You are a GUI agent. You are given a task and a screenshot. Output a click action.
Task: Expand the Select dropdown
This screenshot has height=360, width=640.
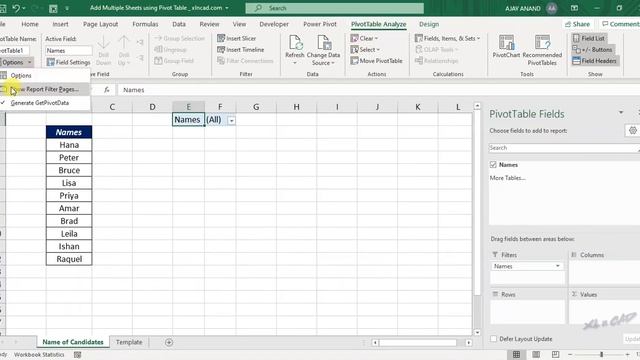pos(378,49)
